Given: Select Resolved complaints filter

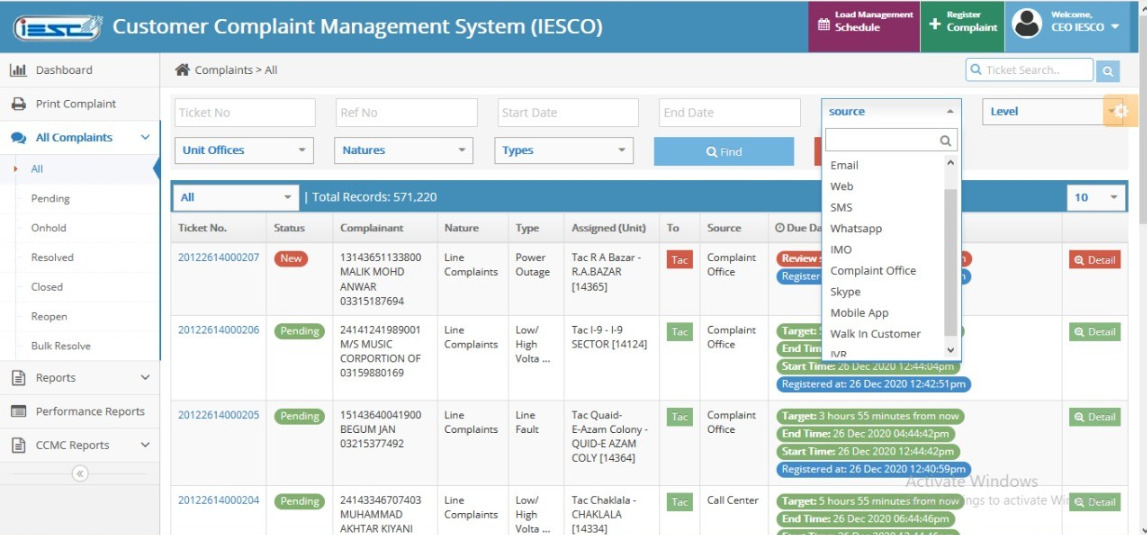Looking at the screenshot, I should (x=52, y=258).
